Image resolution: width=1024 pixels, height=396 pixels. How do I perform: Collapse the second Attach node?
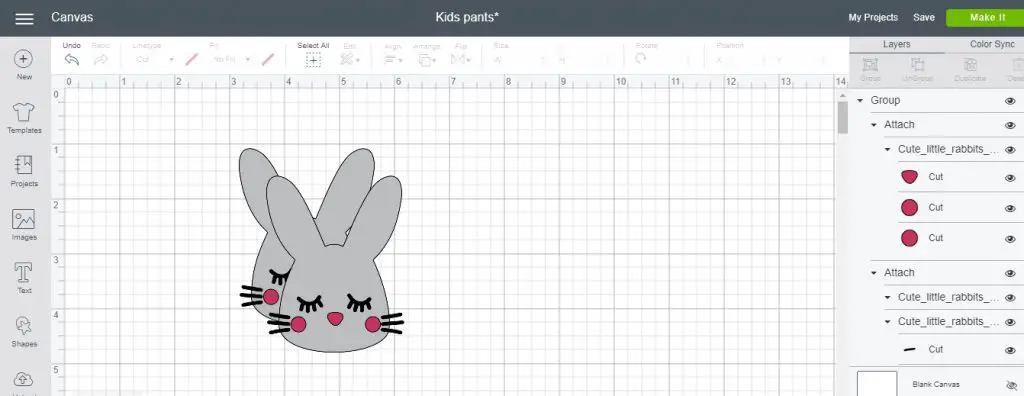[874, 273]
